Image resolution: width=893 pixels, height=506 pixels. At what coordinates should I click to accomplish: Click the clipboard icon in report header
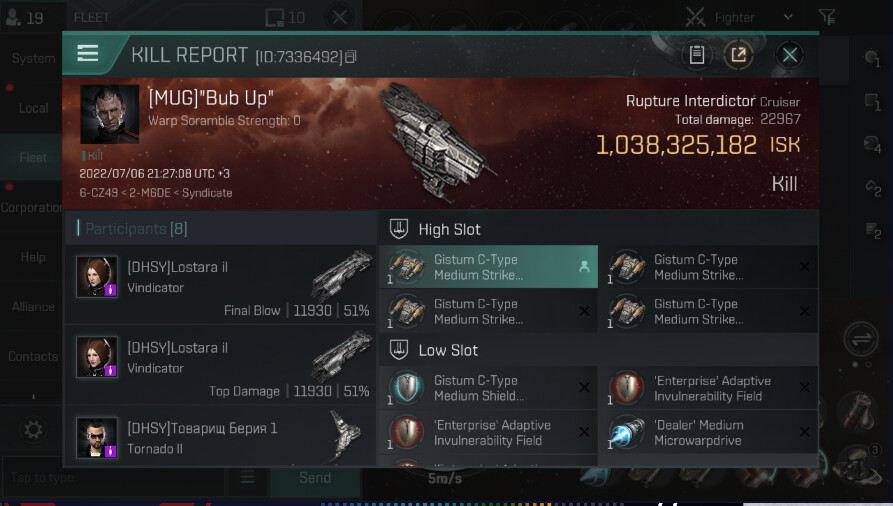[x=697, y=55]
